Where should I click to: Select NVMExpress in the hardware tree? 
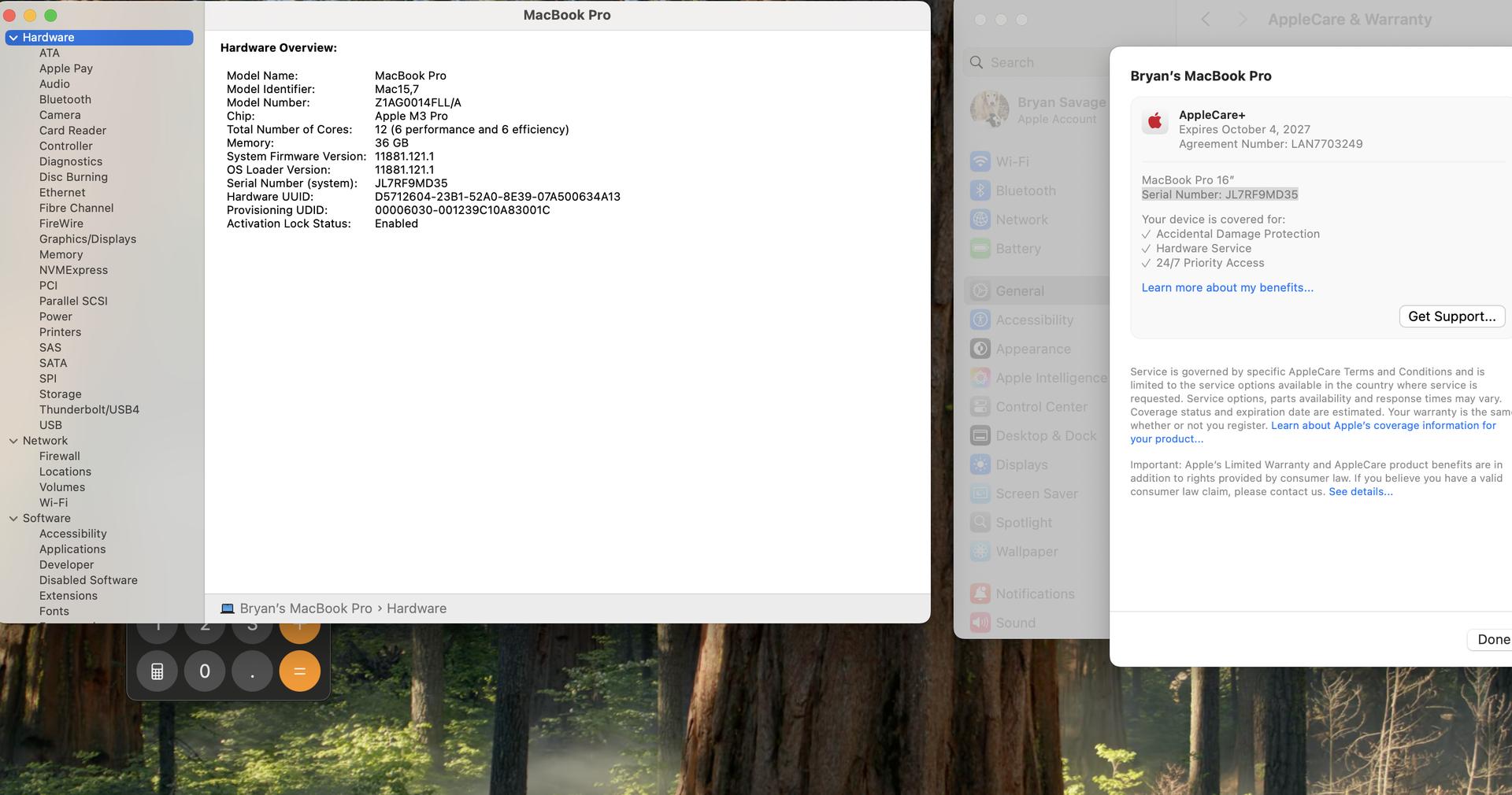point(73,270)
